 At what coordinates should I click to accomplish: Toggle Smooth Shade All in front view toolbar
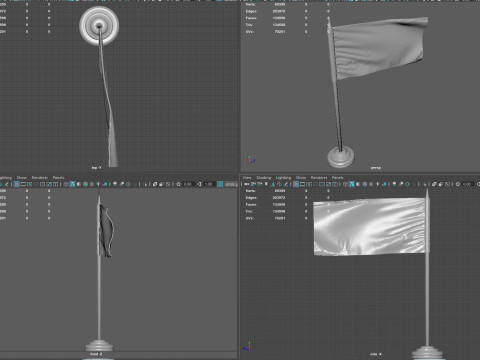pos(72,184)
